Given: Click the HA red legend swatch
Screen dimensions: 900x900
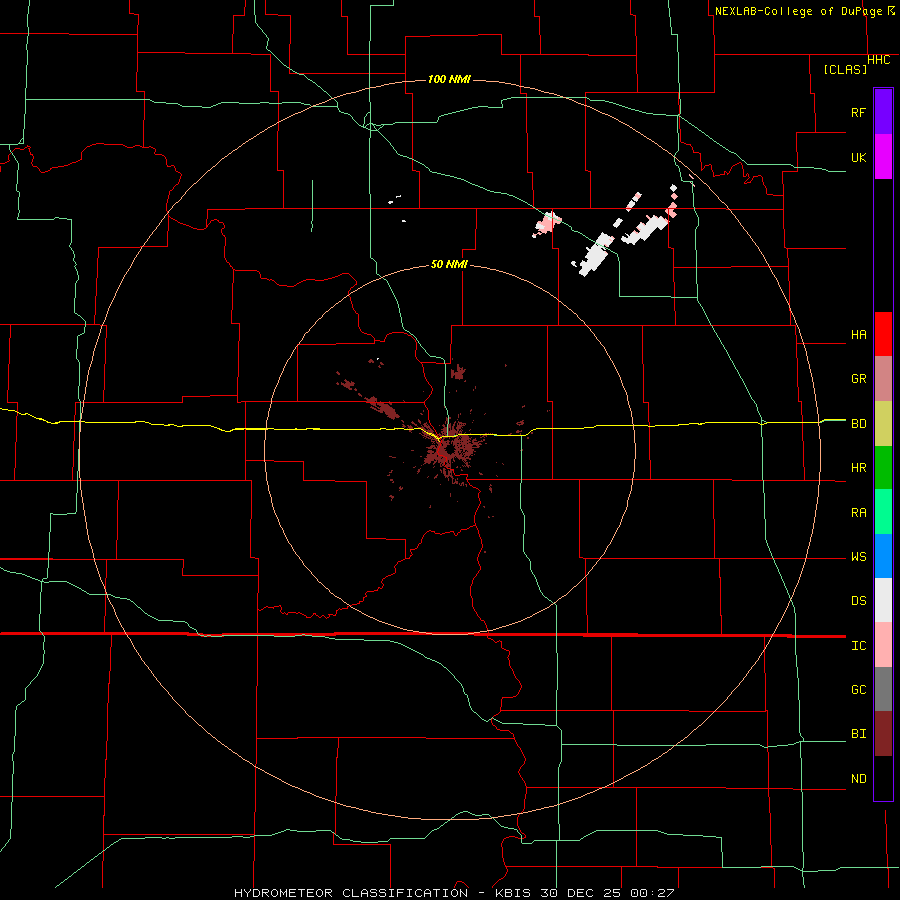Looking at the screenshot, I should (x=883, y=334).
